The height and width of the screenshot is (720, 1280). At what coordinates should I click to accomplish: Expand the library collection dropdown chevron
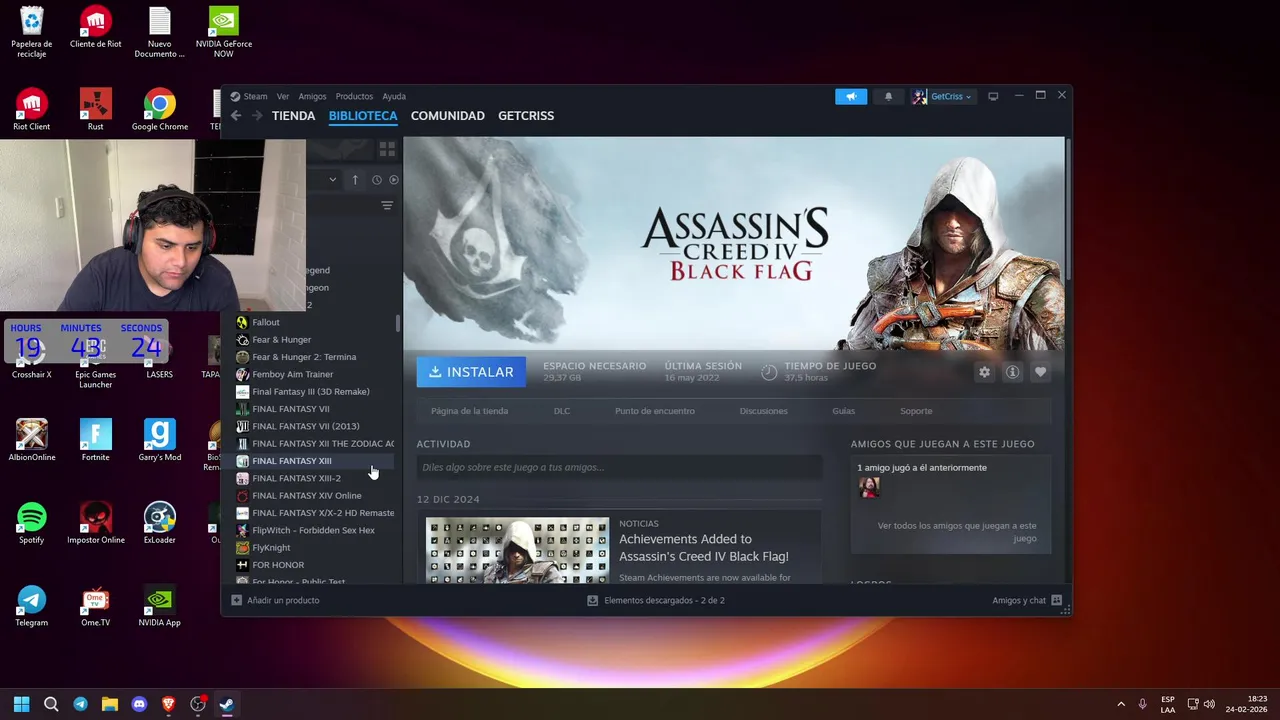tap(333, 180)
